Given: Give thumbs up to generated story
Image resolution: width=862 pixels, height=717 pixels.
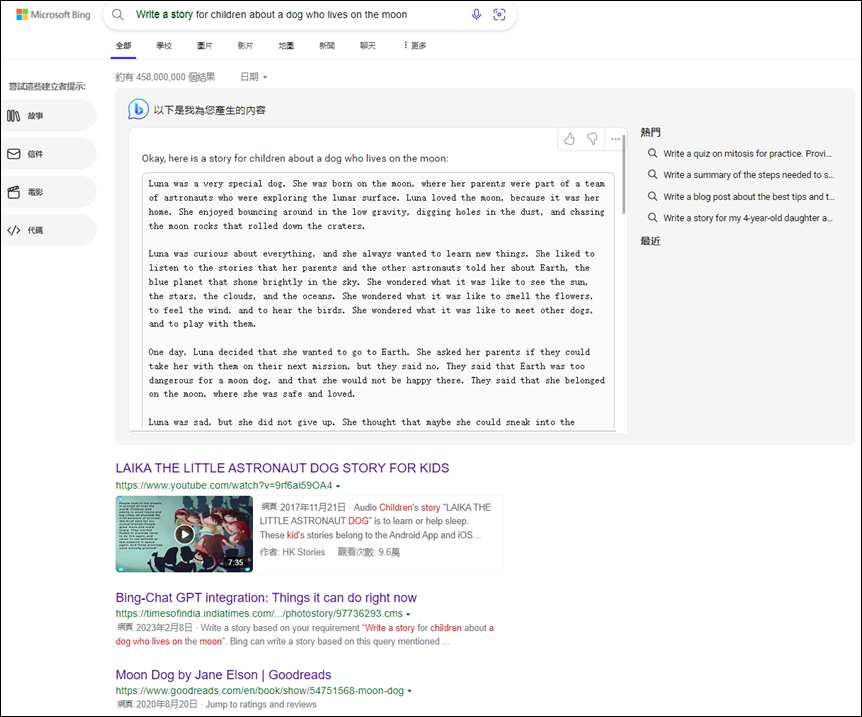Looking at the screenshot, I should pyautogui.click(x=569, y=139).
